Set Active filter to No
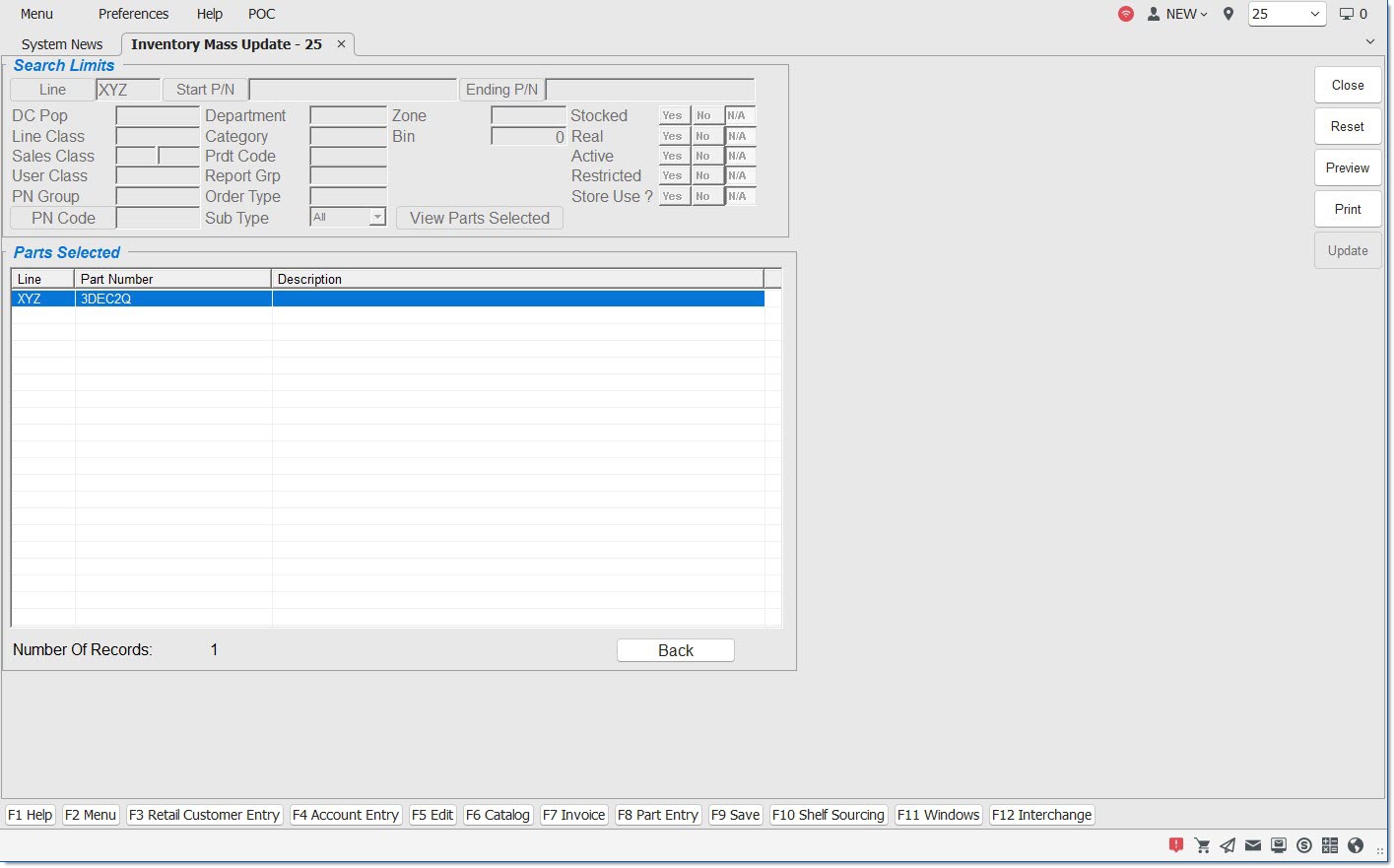The width and height of the screenshot is (1394, 868). click(703, 156)
